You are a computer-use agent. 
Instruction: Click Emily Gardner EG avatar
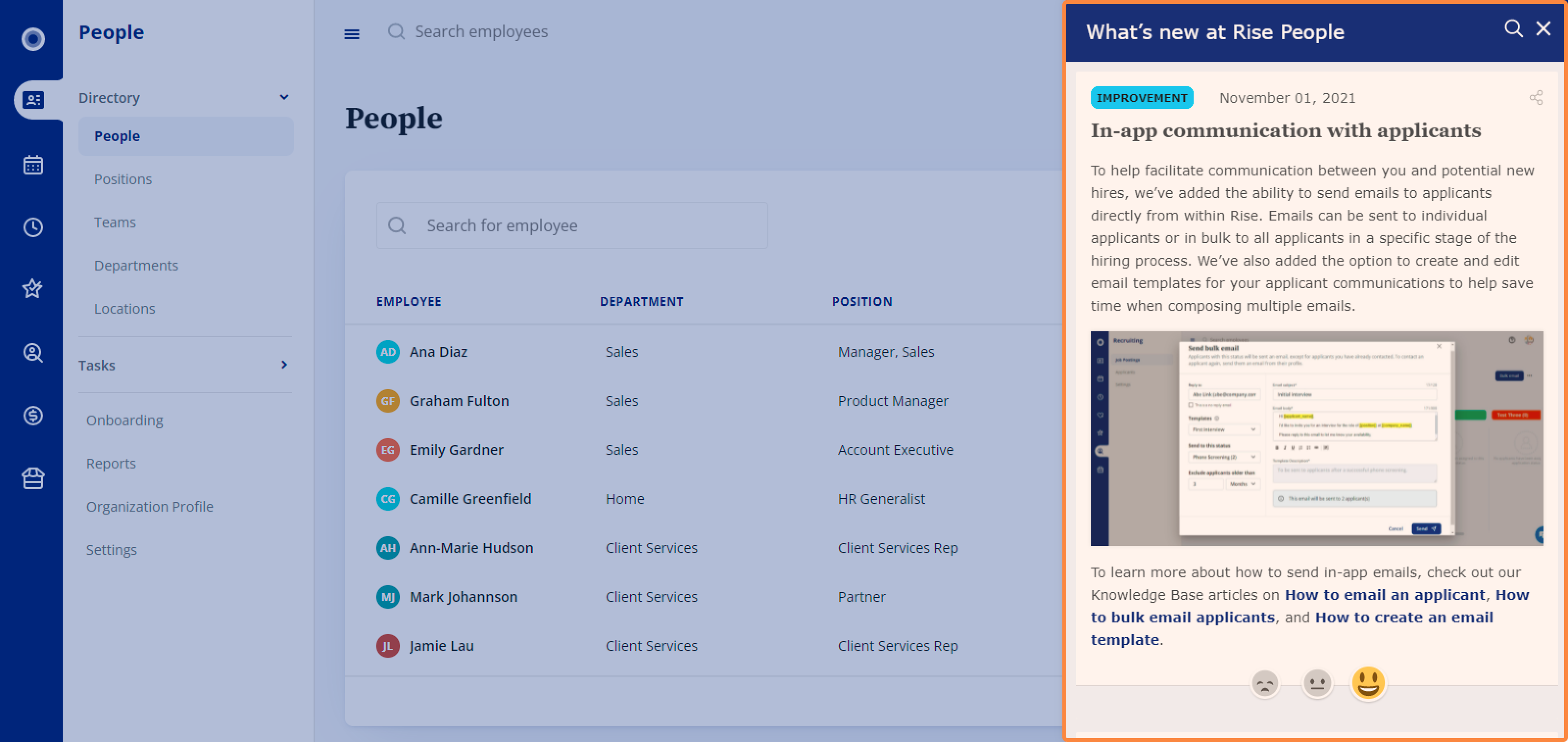pyautogui.click(x=388, y=450)
